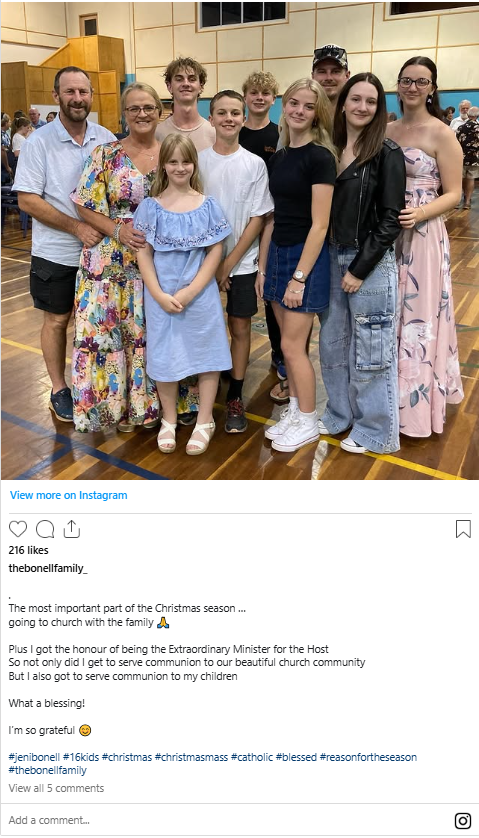Open the #catholic hashtag
This screenshot has height=838, width=479.
(252, 757)
